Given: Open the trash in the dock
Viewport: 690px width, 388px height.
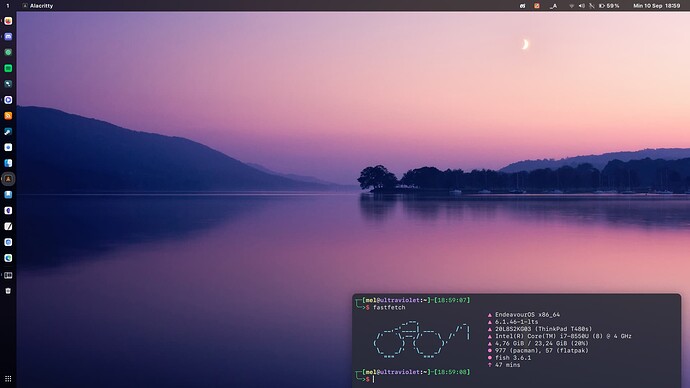Looking at the screenshot, I should pyautogui.click(x=8, y=291).
